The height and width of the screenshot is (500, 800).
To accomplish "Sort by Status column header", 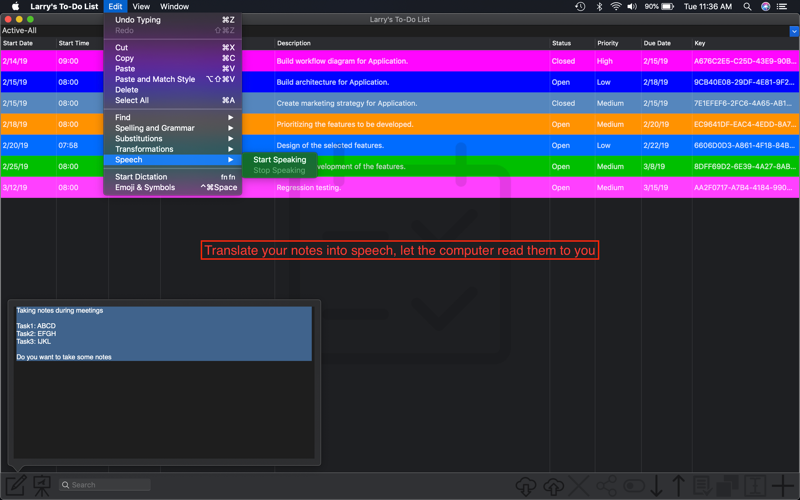I will click(572, 43).
